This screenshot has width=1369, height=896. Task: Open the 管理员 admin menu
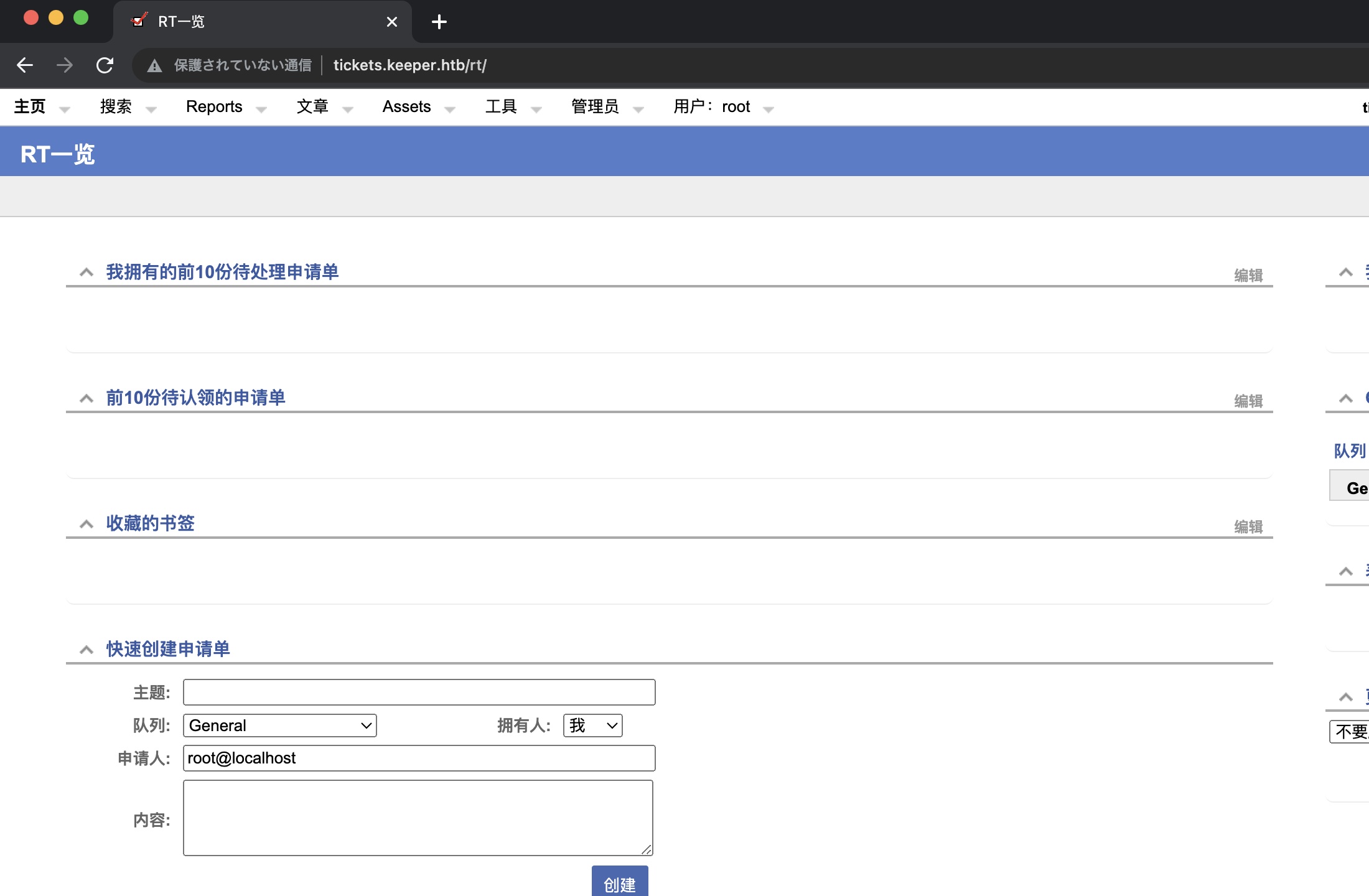tap(595, 107)
